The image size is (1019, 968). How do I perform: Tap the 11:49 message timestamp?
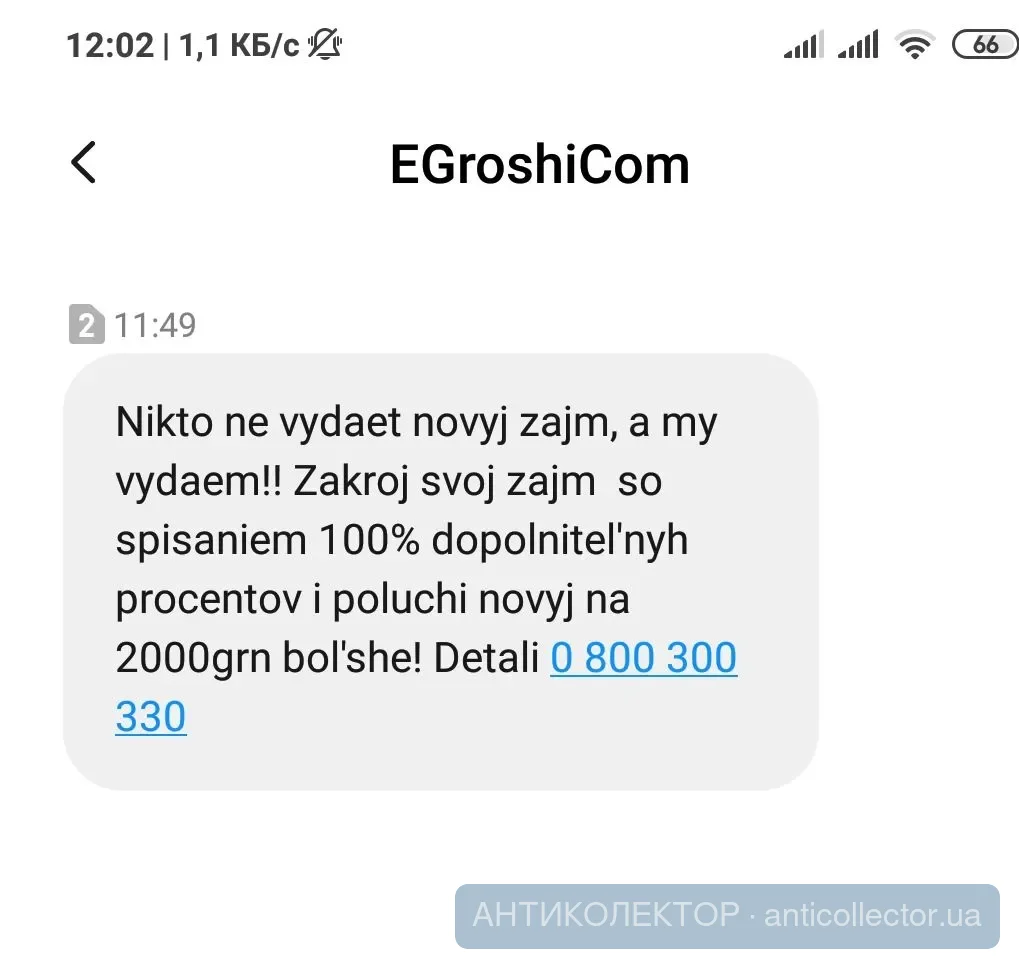[155, 324]
